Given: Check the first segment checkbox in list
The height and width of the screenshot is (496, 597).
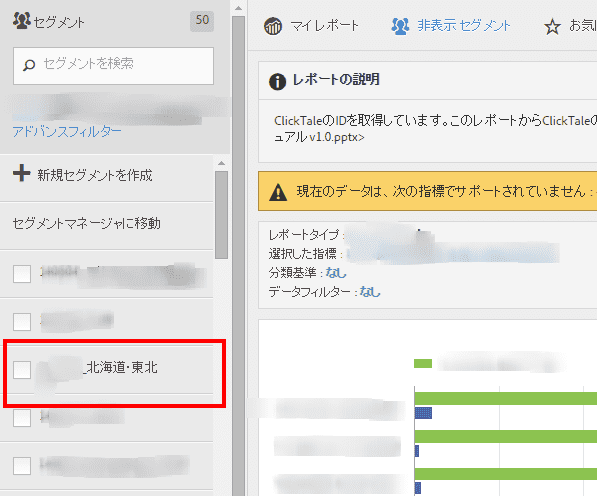Looking at the screenshot, I should 22,274.
